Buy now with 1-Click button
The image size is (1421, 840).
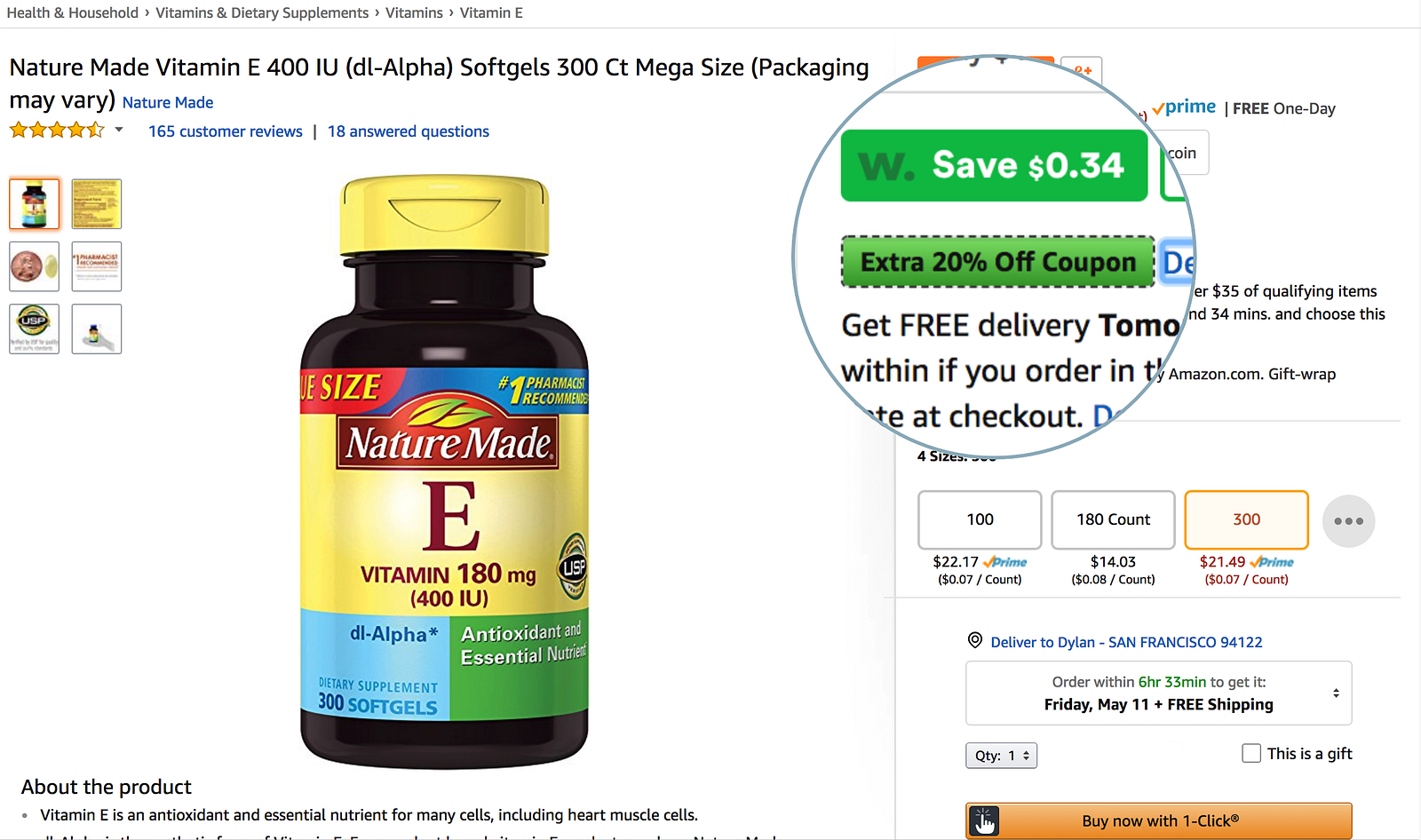(1159, 820)
